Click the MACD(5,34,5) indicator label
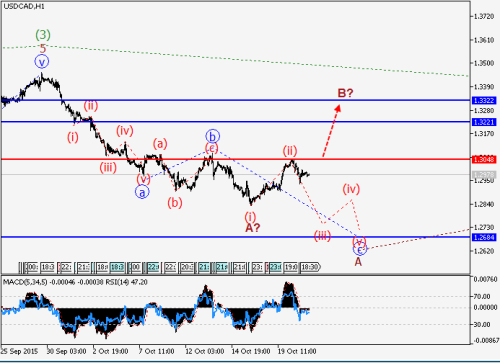500x363 pixels. point(25,282)
